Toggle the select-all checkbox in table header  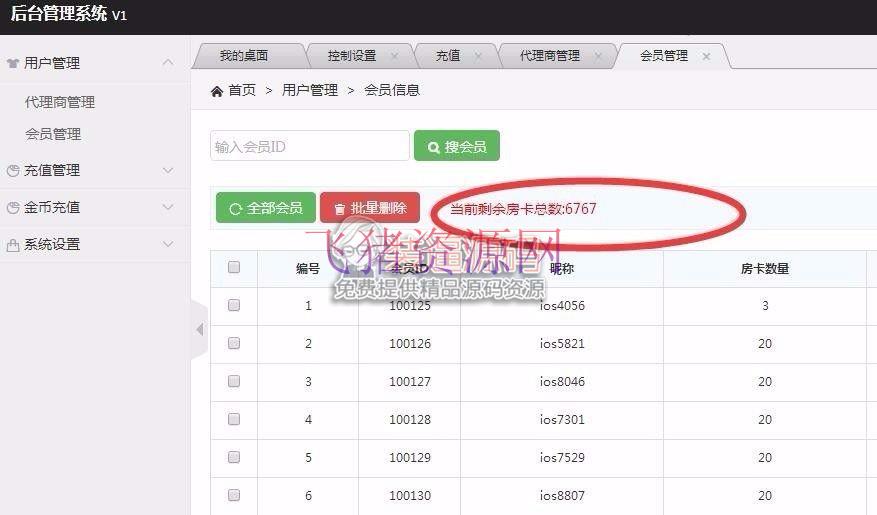click(234, 267)
